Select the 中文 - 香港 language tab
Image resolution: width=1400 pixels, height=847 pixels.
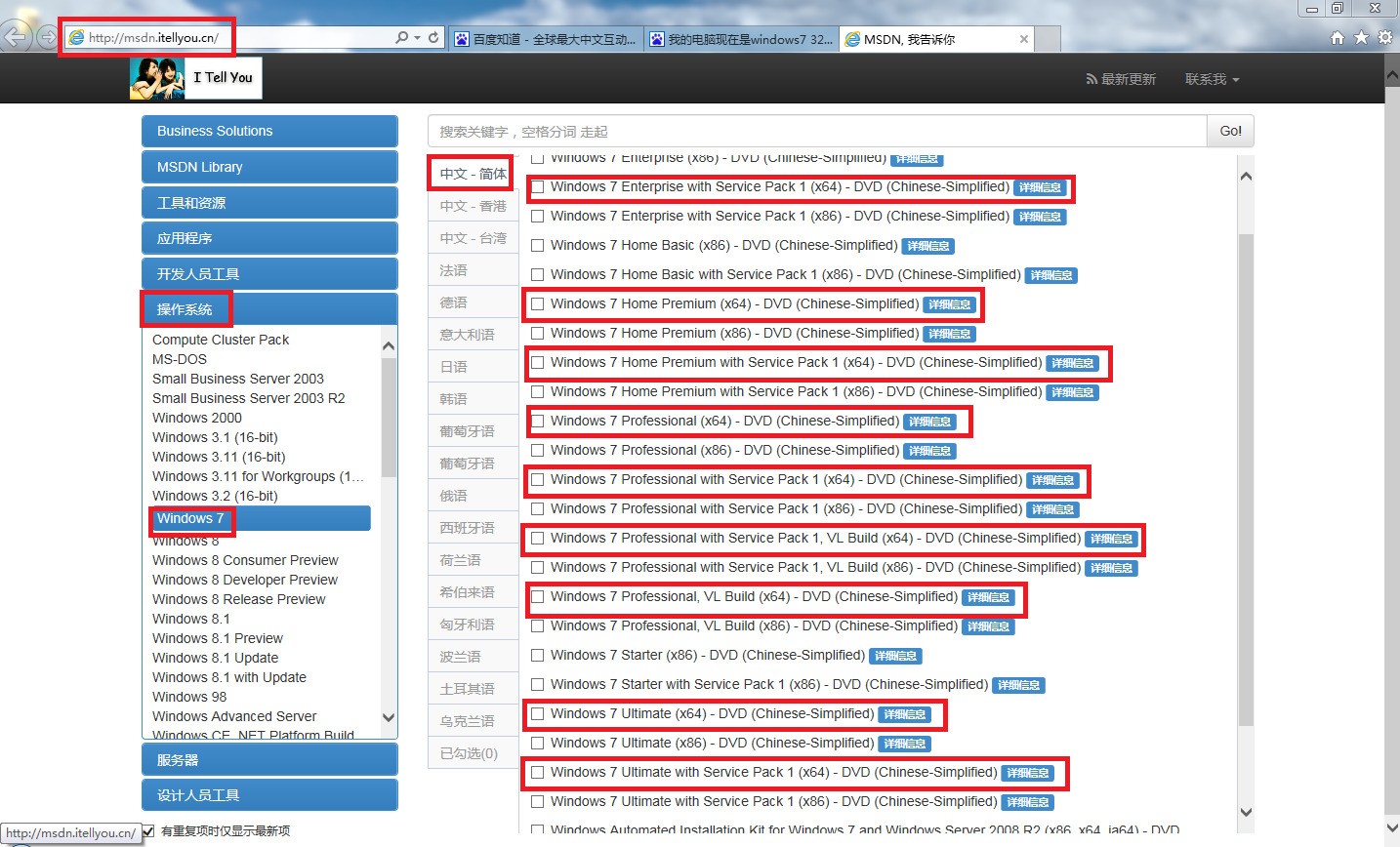[473, 206]
